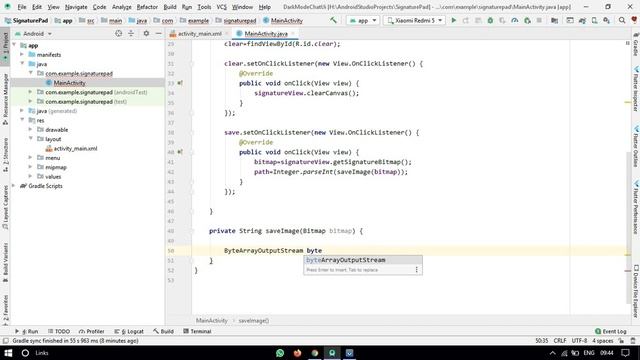Click the saveImage() breadcrumb below editor
Screen dimensions: 640x360
click(x=253, y=321)
